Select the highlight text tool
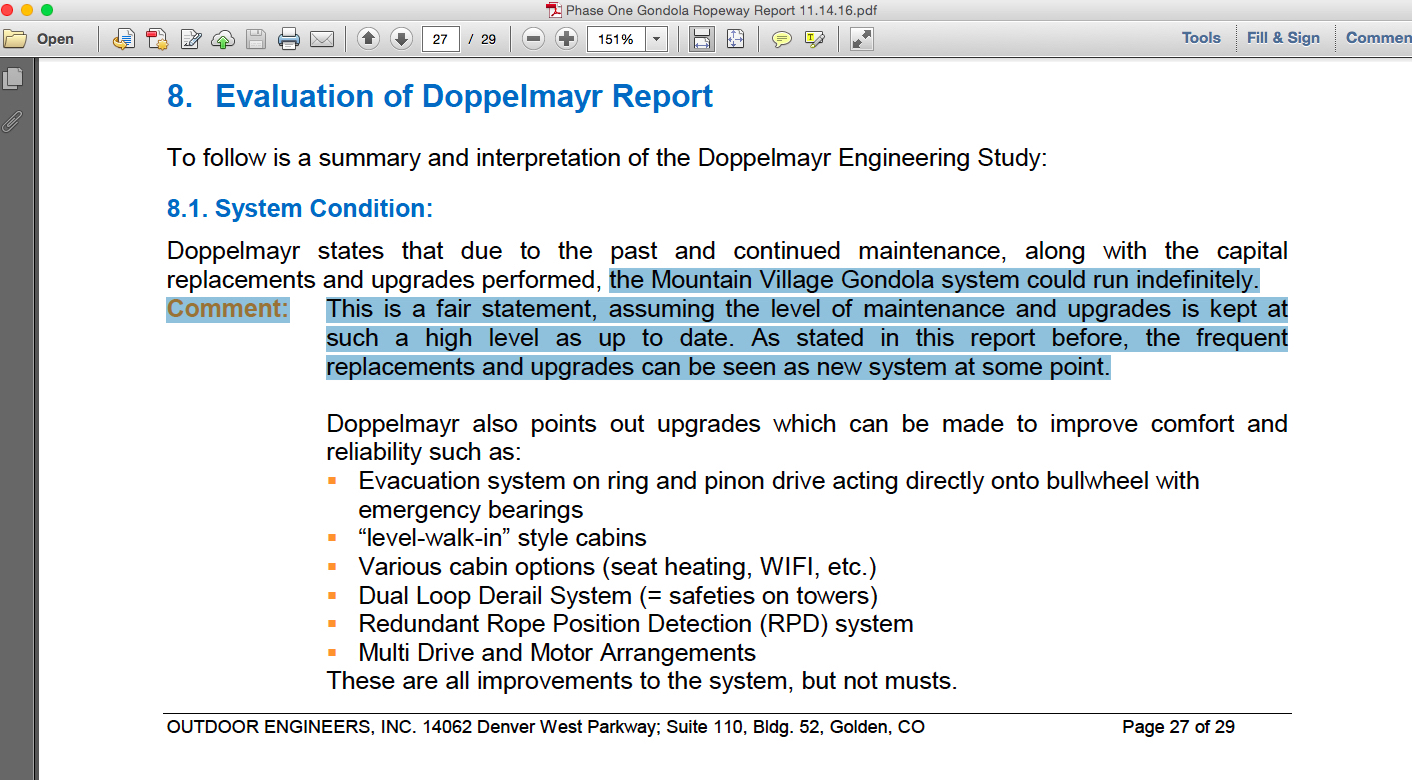The image size is (1412, 780). (815, 39)
